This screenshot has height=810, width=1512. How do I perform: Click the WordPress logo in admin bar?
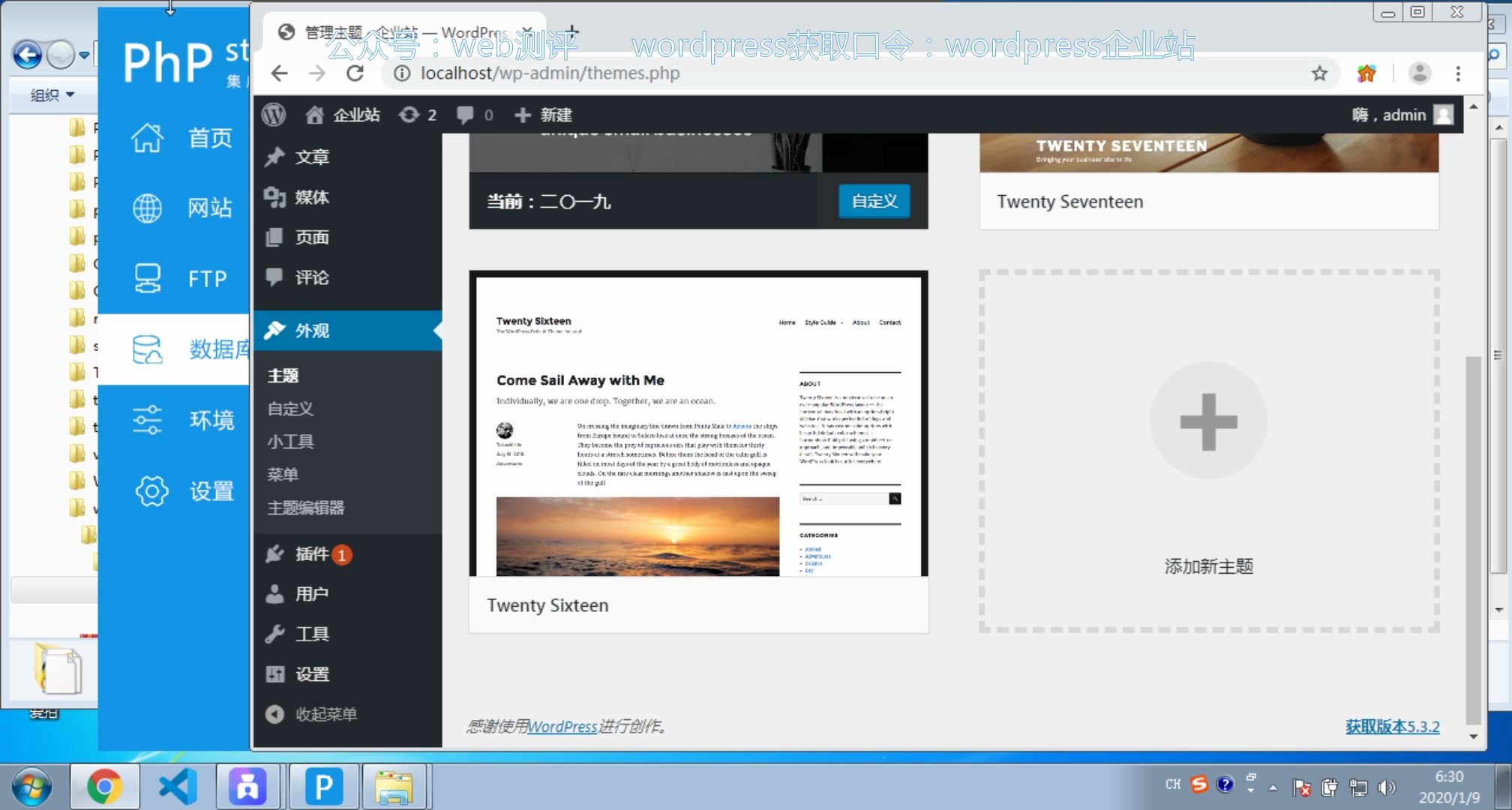coord(274,115)
